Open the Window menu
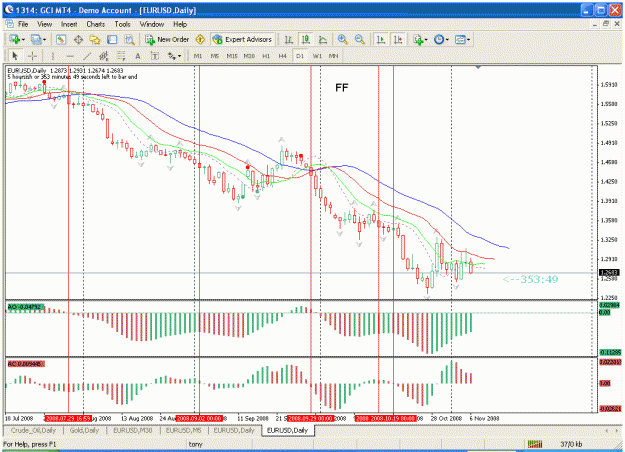This screenshot has height=452, width=625. coord(152,24)
